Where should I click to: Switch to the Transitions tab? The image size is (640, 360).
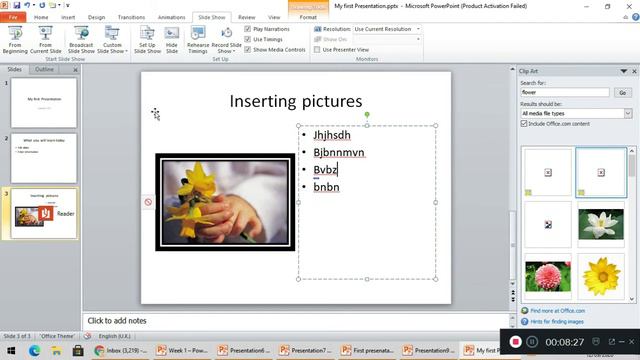click(131, 17)
